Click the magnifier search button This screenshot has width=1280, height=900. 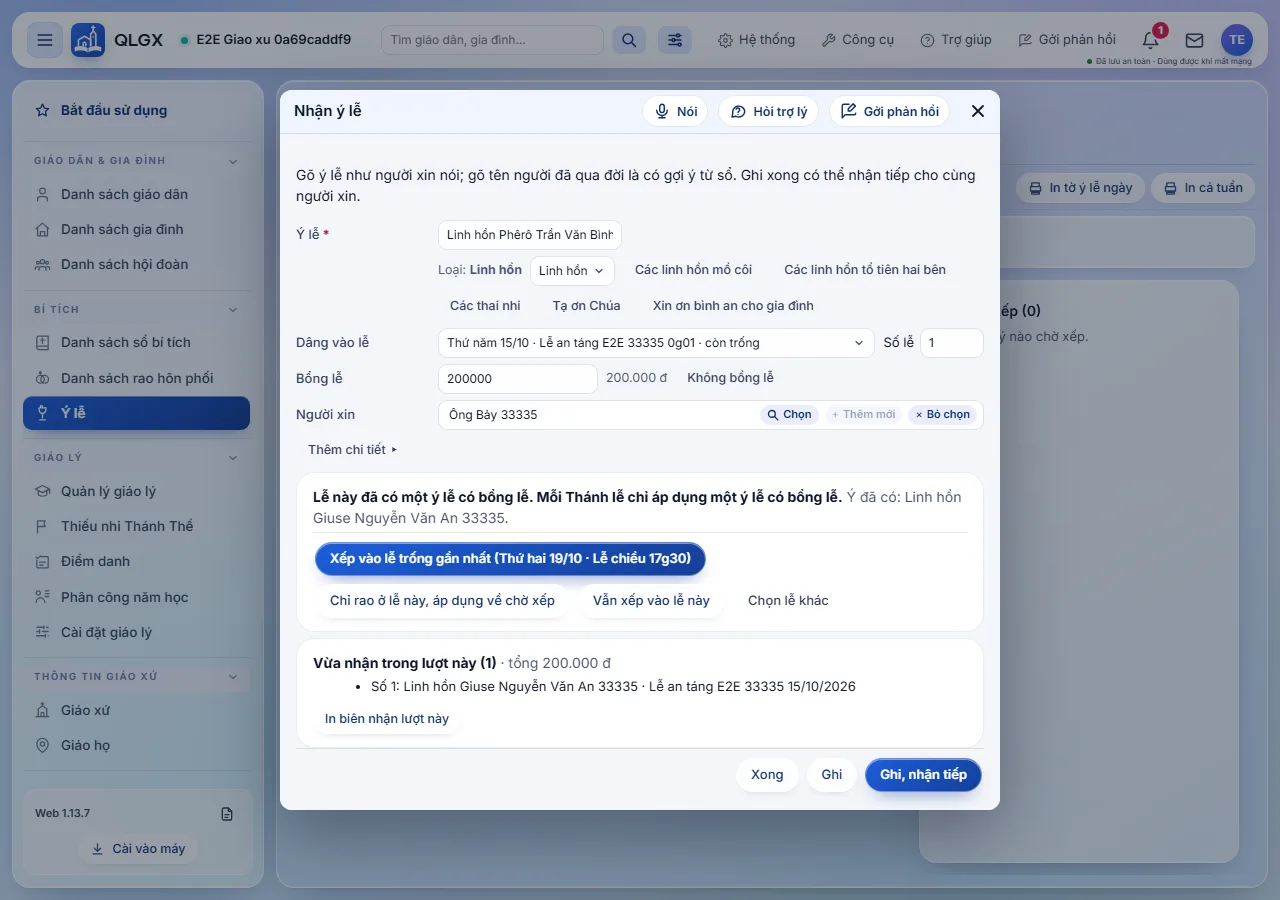click(629, 40)
